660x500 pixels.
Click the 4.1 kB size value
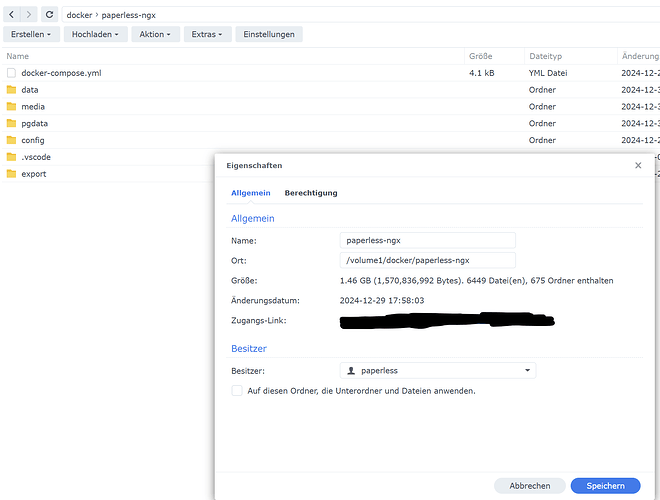pyautogui.click(x=482, y=73)
